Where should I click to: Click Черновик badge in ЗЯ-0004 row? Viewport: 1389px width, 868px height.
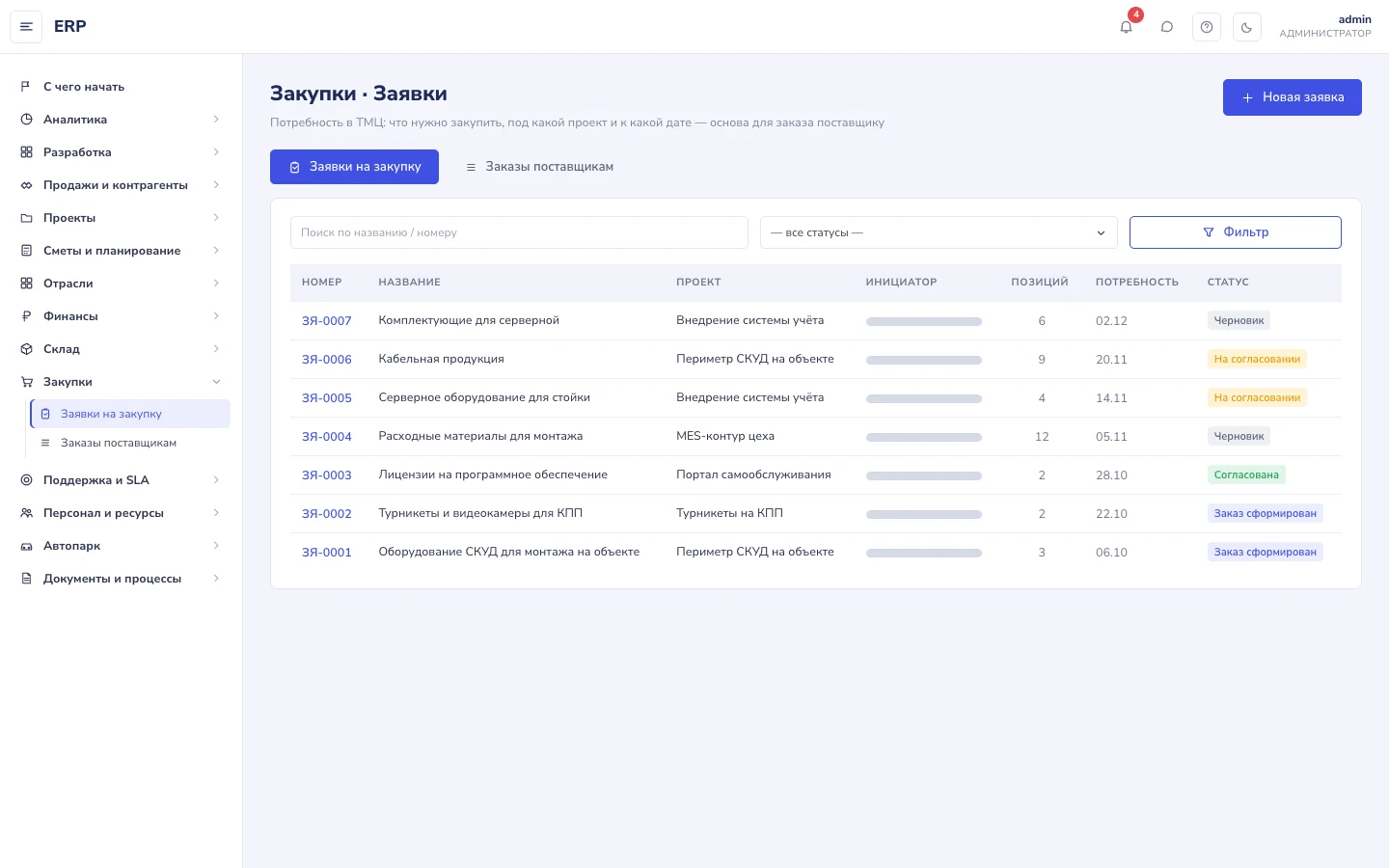pyautogui.click(x=1239, y=436)
